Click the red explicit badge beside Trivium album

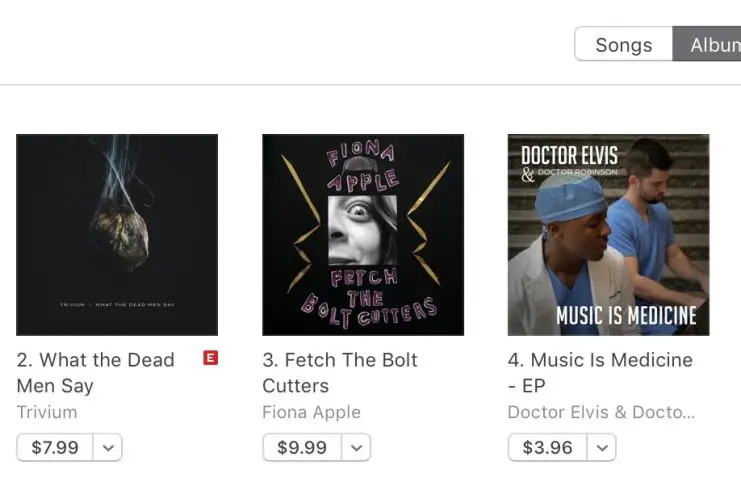[x=210, y=358]
